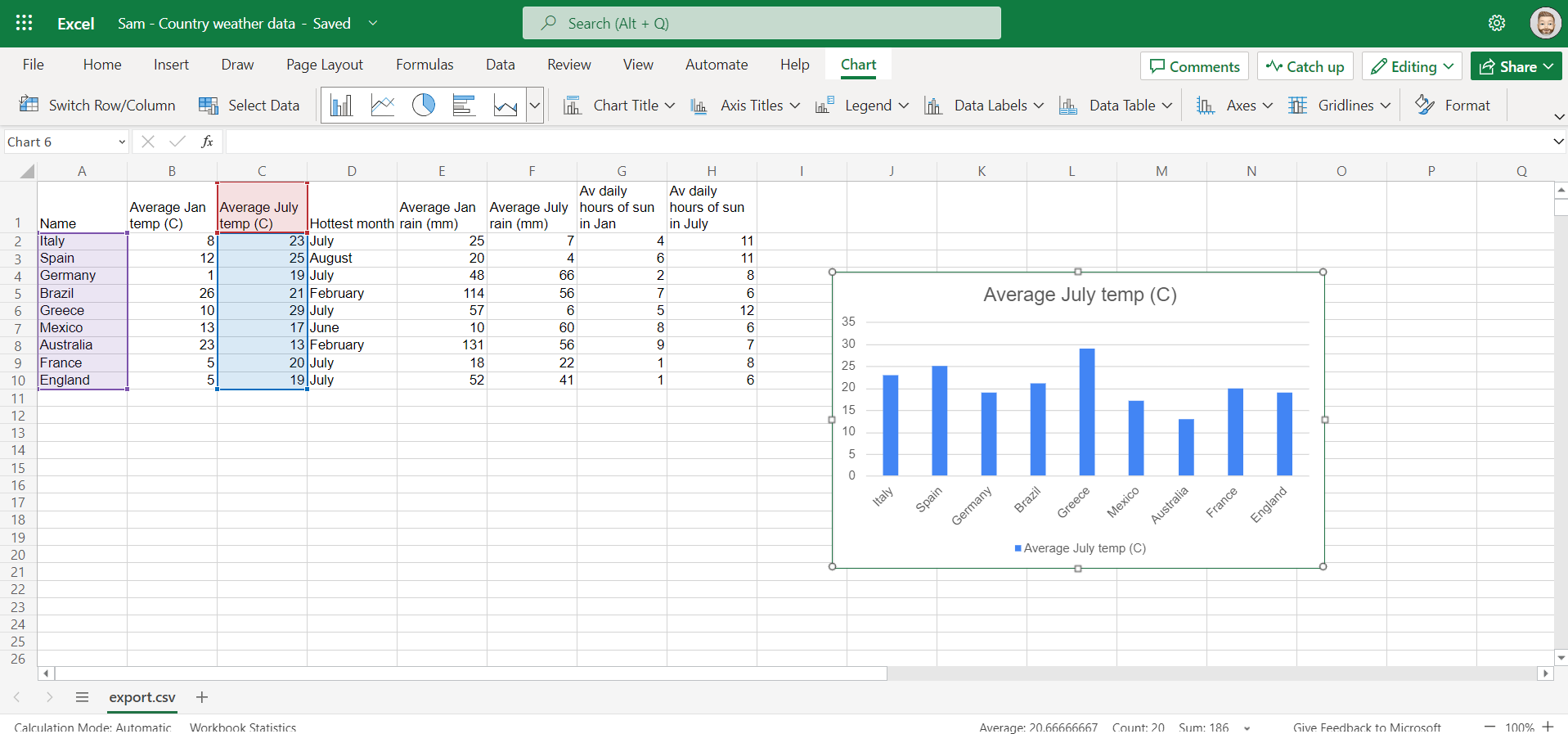
Task: Expand the Editing mode dropdown
Action: coord(1413,66)
